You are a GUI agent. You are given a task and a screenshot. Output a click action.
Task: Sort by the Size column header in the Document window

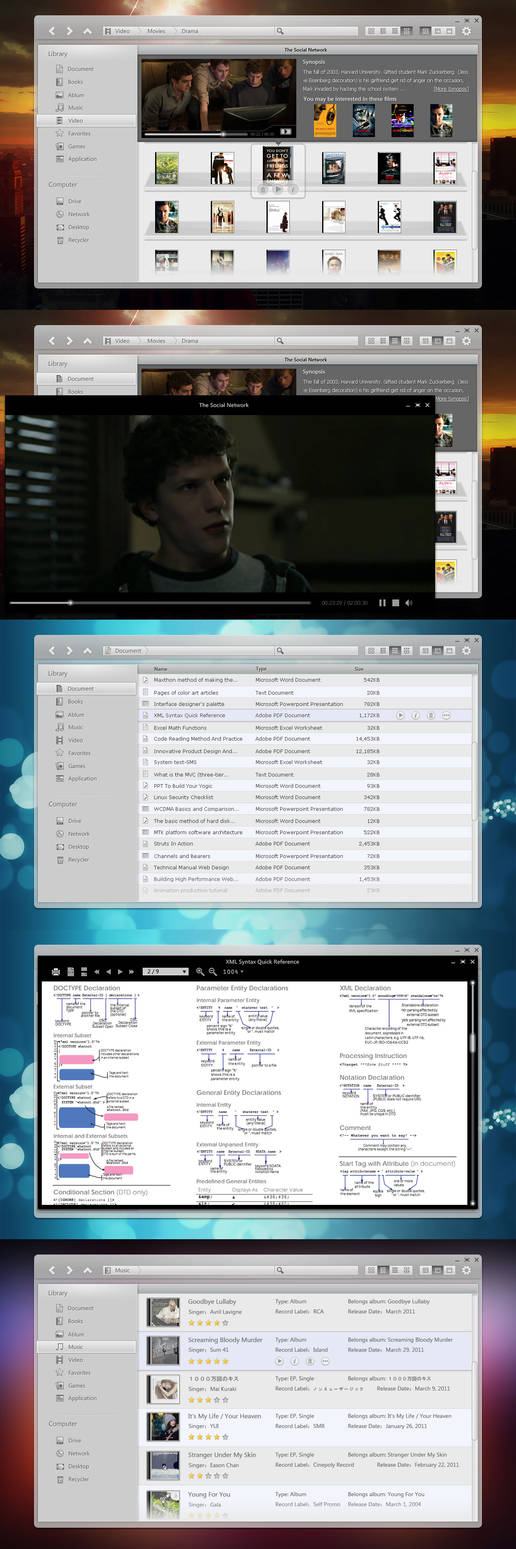point(359,668)
